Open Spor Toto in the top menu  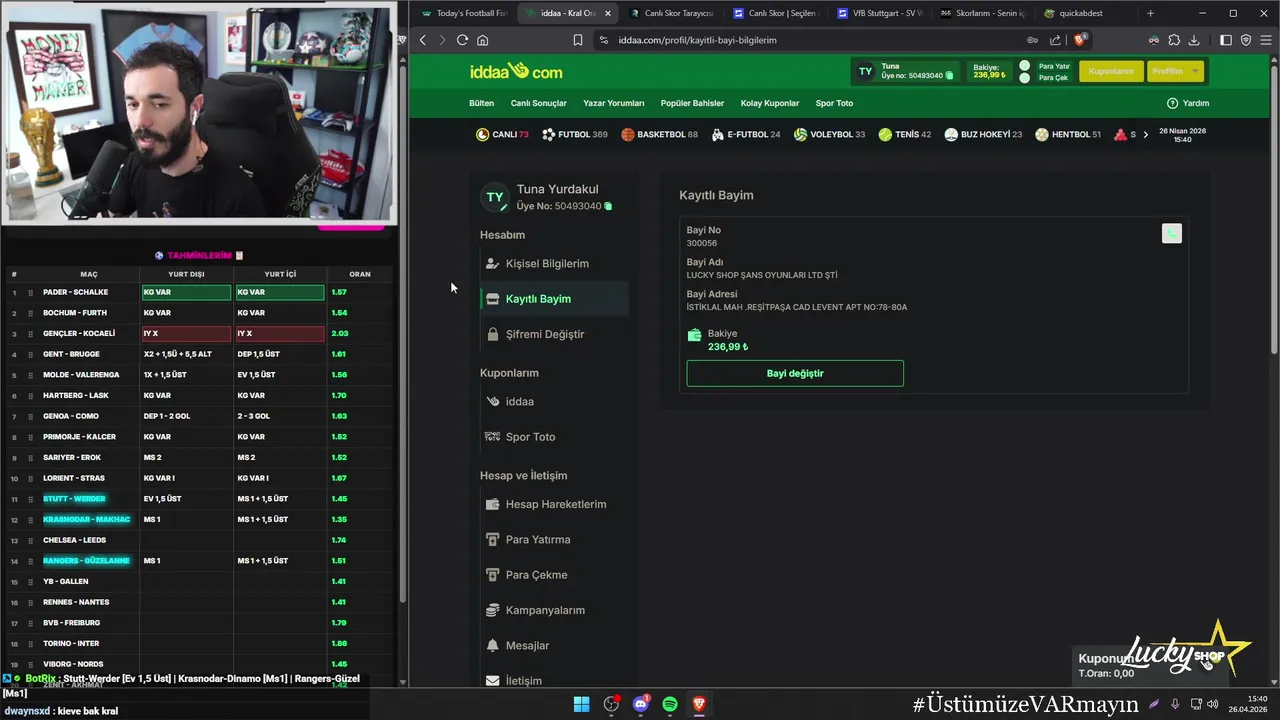834,103
